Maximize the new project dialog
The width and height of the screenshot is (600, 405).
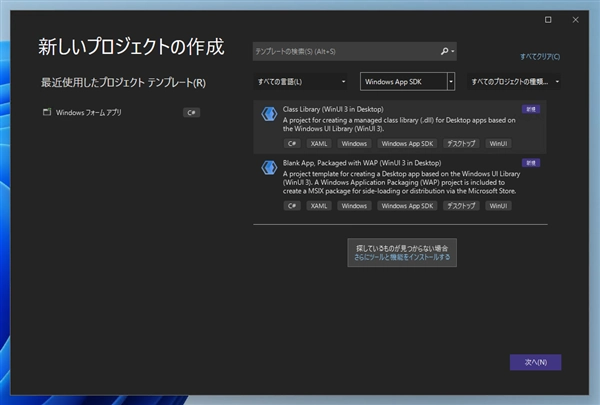click(548, 20)
